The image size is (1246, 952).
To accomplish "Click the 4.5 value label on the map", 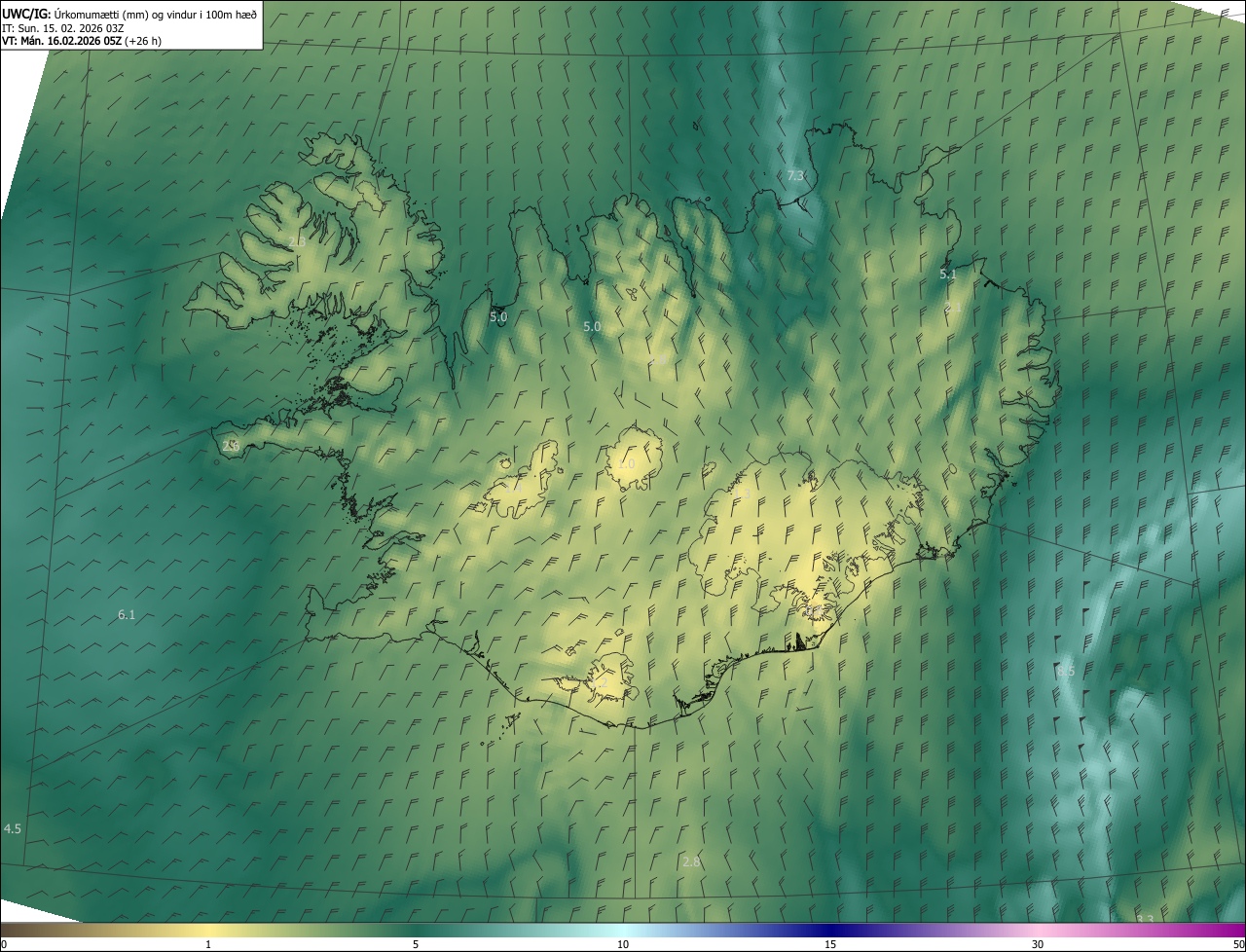I will pos(13,828).
